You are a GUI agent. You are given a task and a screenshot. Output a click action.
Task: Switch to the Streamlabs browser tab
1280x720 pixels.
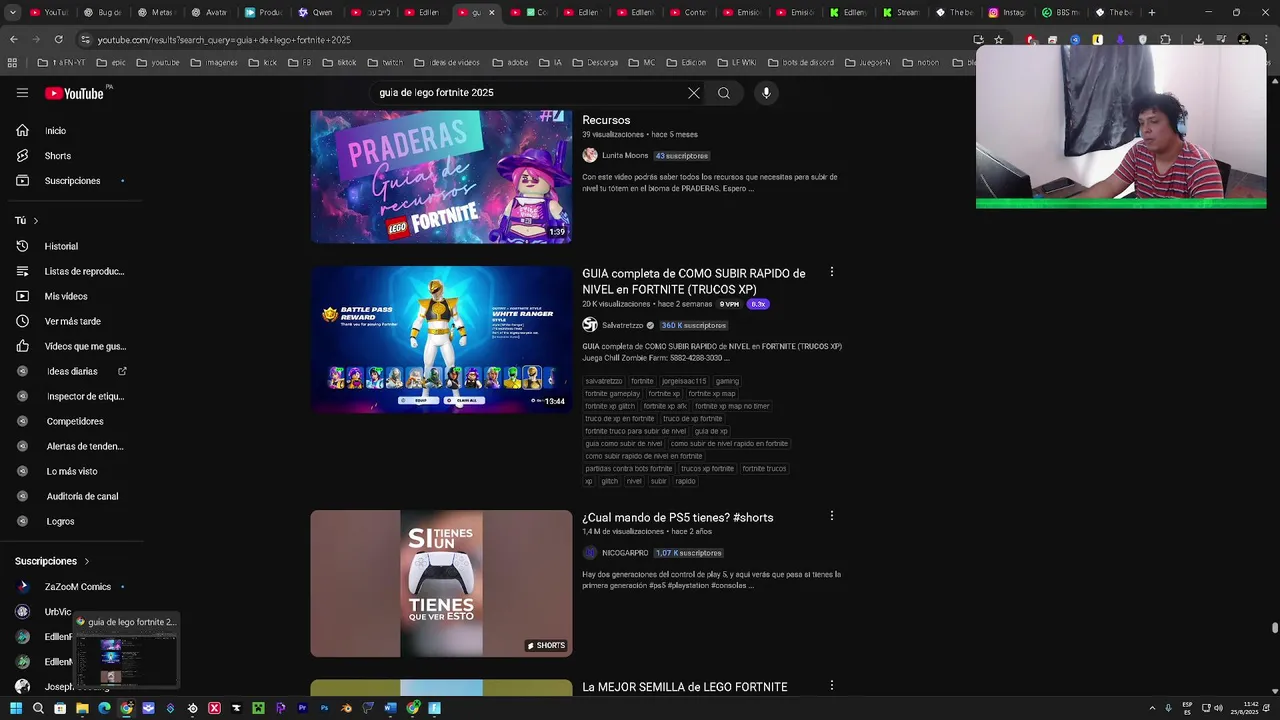[x=901, y=12]
